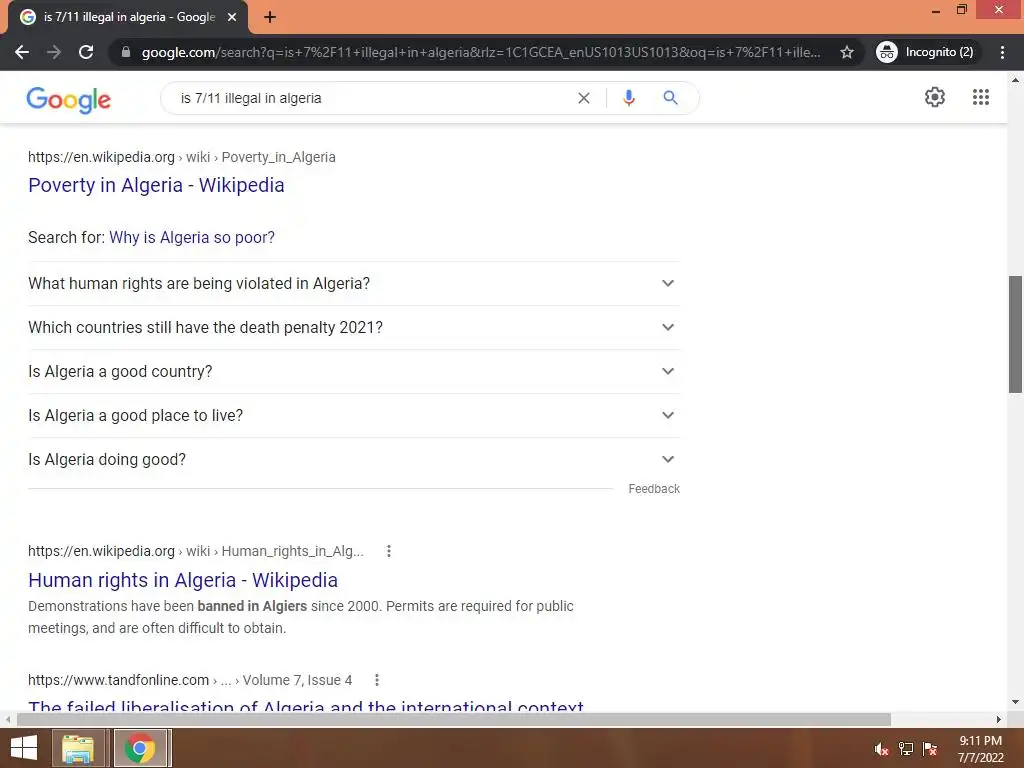Open Google search settings gear
The height and width of the screenshot is (768, 1024).
click(x=935, y=97)
